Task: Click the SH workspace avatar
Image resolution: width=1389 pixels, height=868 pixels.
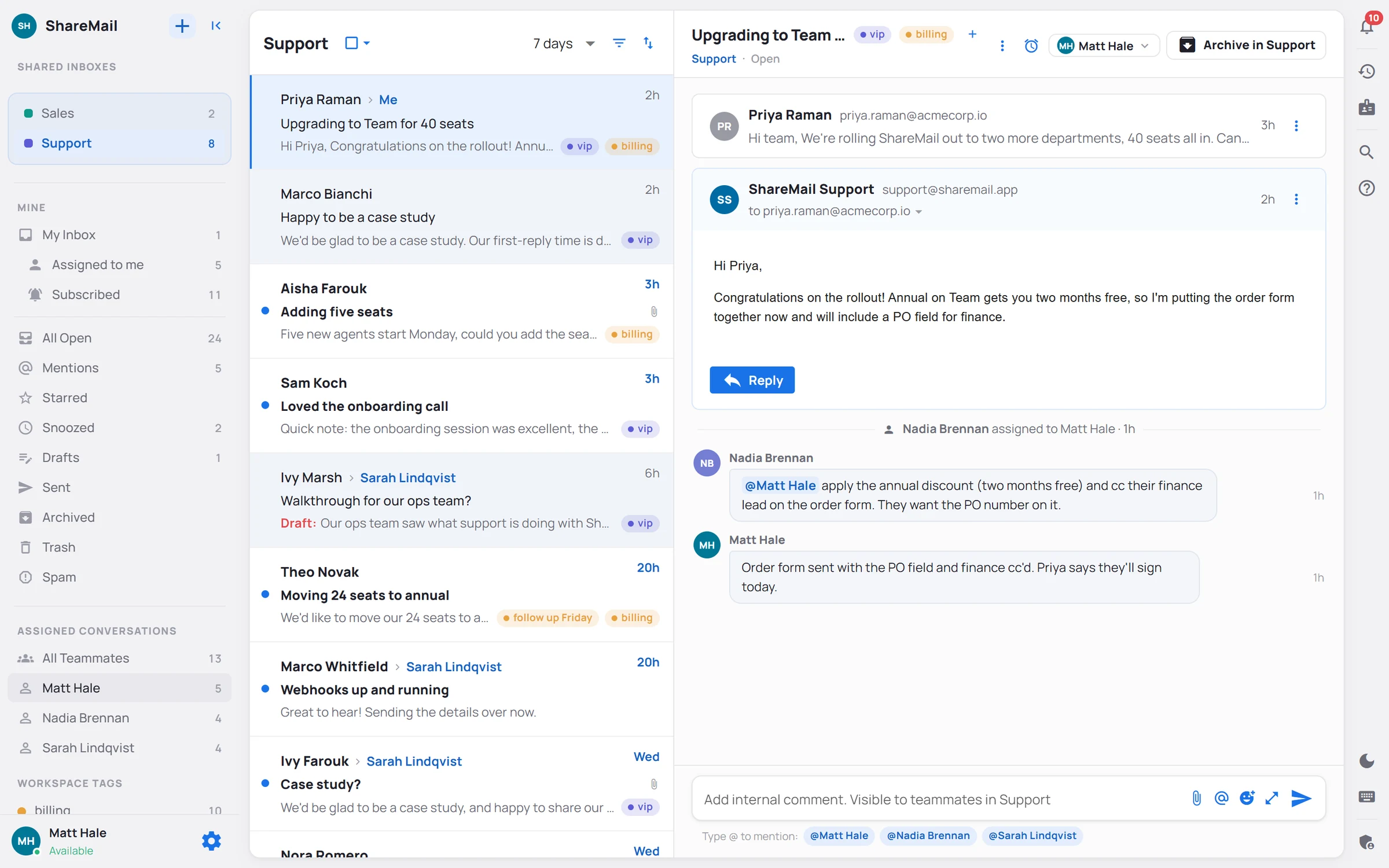Action: pos(24,26)
